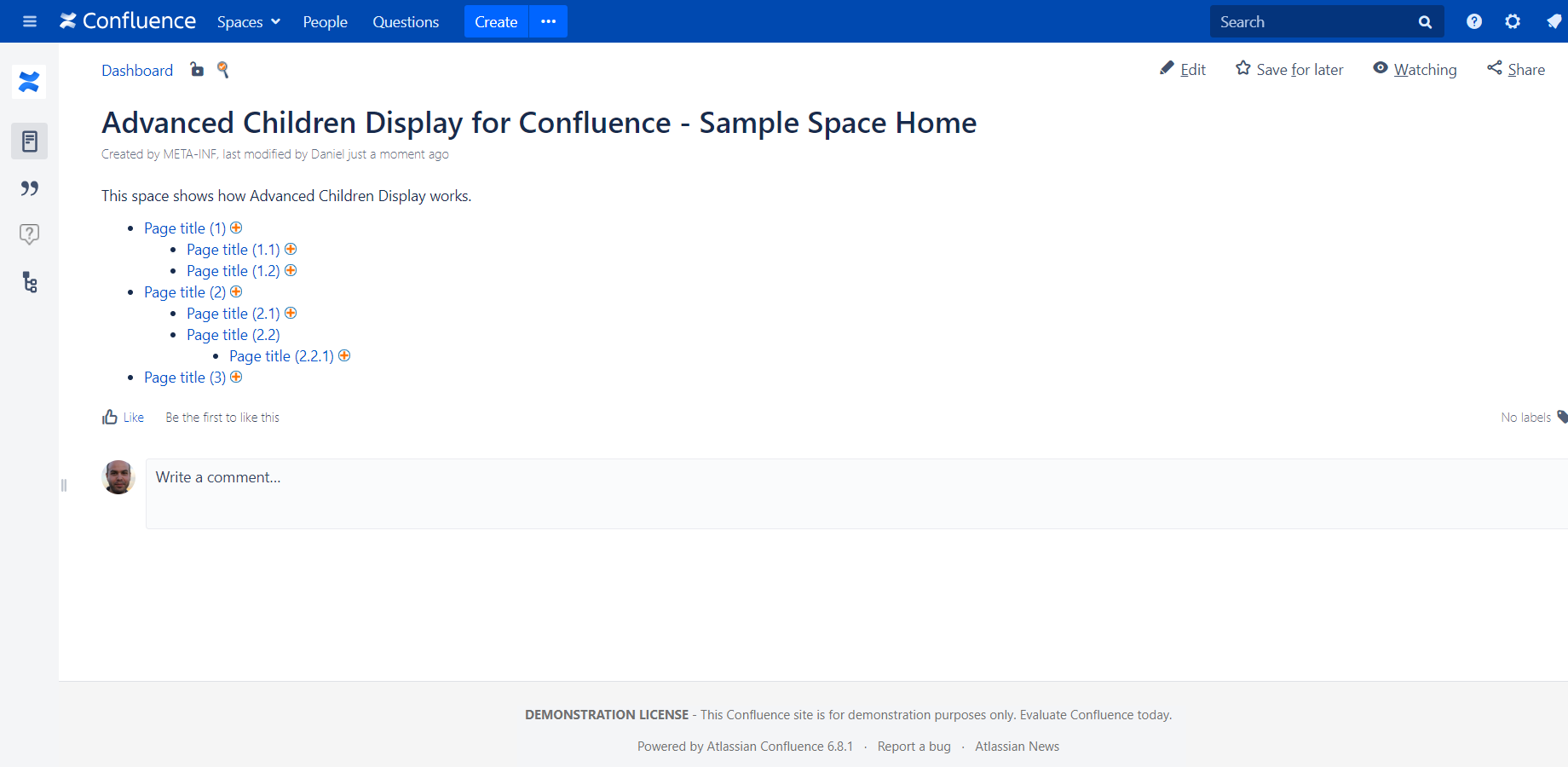Toggle Like on this page
The height and width of the screenshot is (767, 1568).
[x=124, y=418]
